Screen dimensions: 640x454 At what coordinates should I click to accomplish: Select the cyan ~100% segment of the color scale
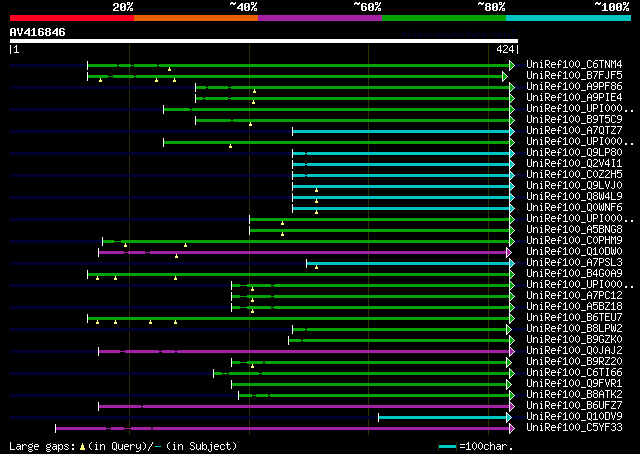tap(569, 18)
